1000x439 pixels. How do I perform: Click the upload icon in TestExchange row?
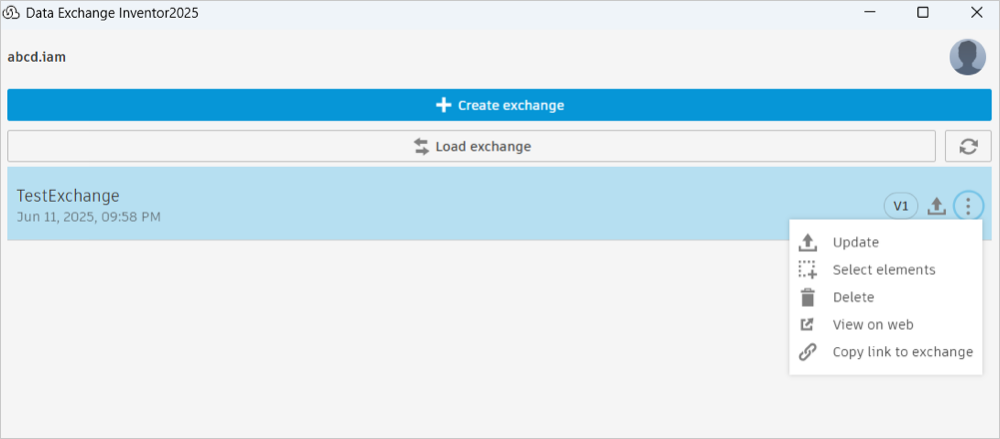point(936,206)
